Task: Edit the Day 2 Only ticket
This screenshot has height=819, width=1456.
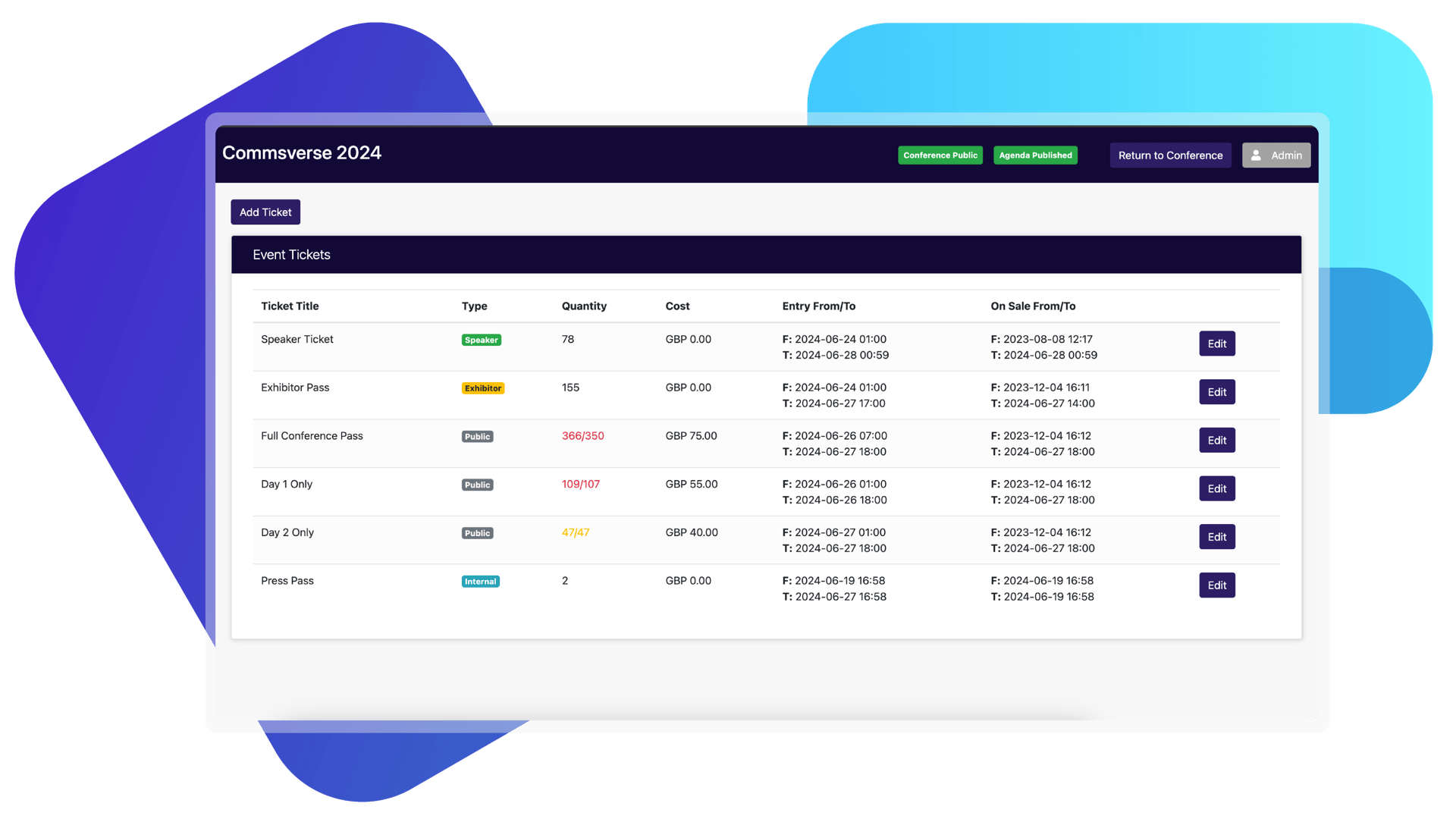Action: click(x=1217, y=537)
